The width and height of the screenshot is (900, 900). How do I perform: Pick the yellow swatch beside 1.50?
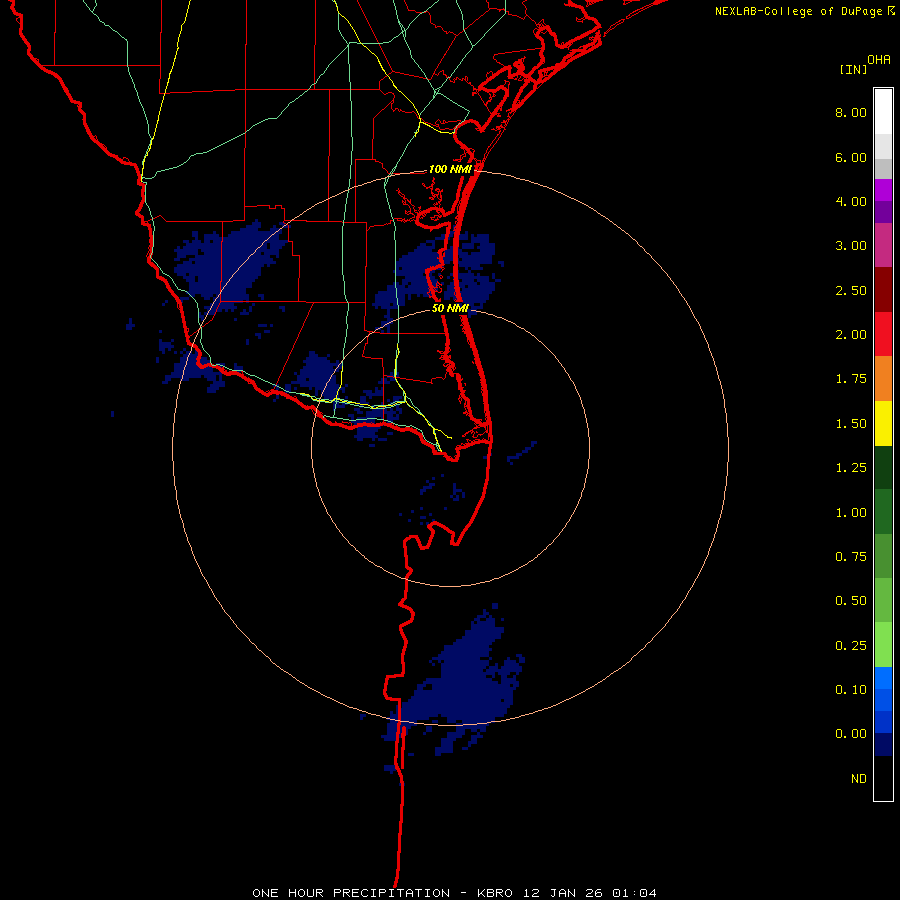pos(883,423)
